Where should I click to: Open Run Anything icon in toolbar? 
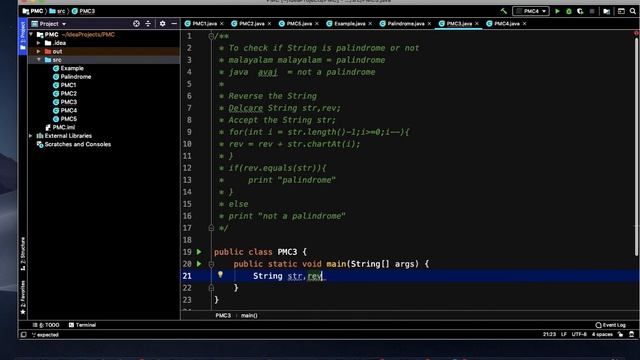click(621, 11)
